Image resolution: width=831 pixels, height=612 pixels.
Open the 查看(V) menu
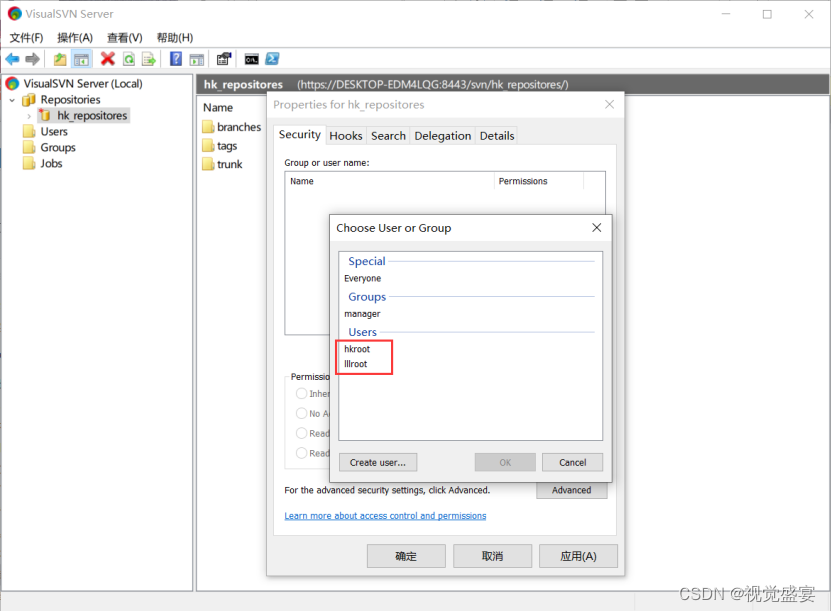pyautogui.click(x=125, y=38)
